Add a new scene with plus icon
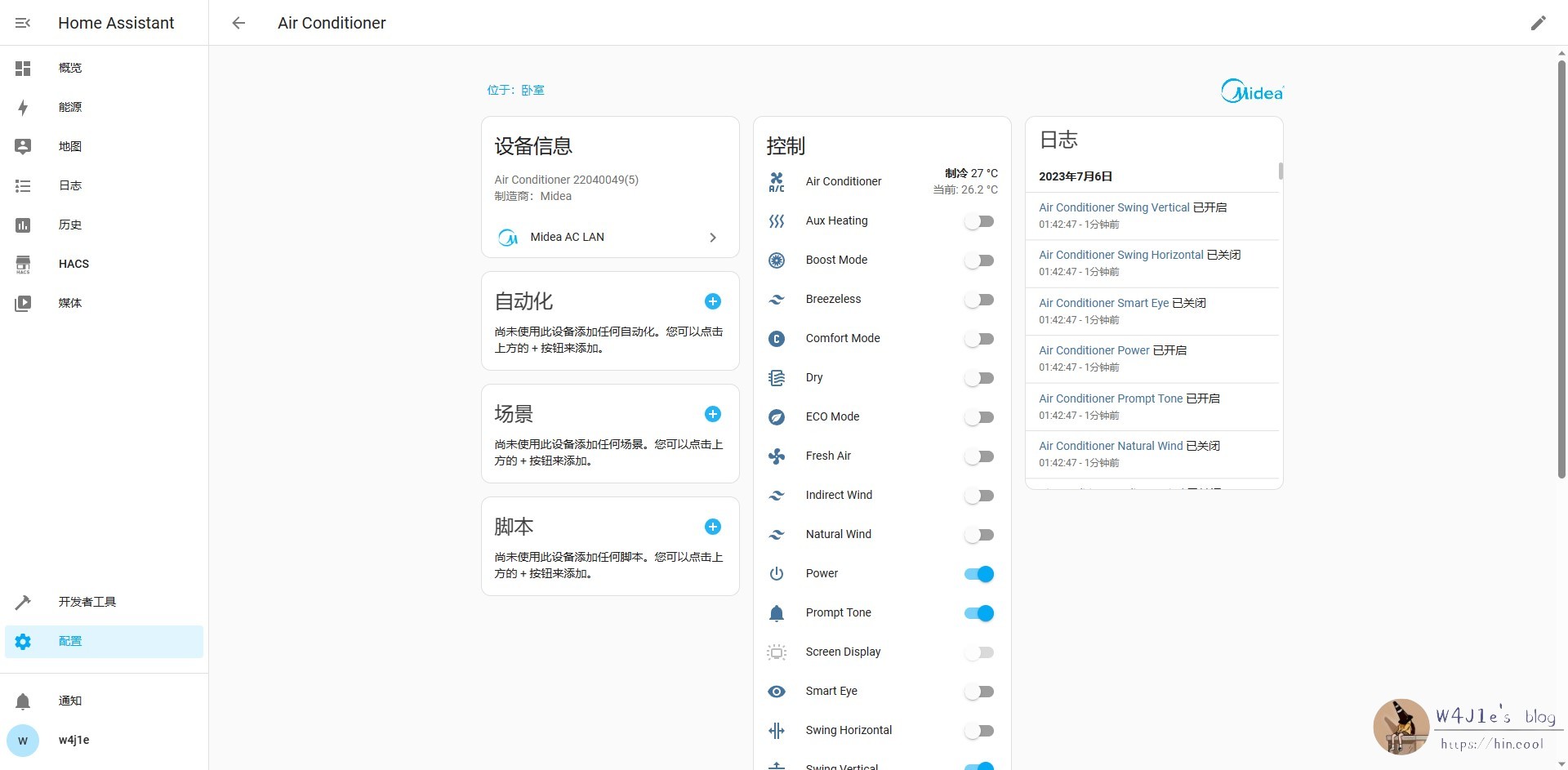The height and width of the screenshot is (770, 1568). pyautogui.click(x=712, y=414)
